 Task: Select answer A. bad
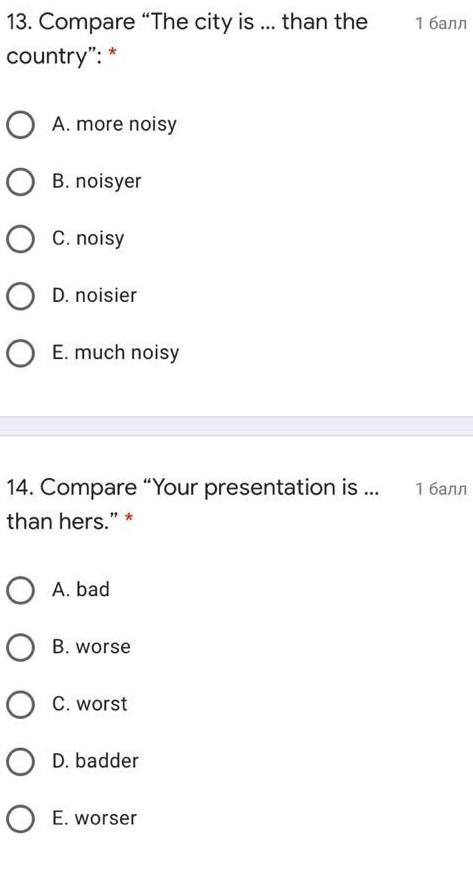tap(21, 590)
